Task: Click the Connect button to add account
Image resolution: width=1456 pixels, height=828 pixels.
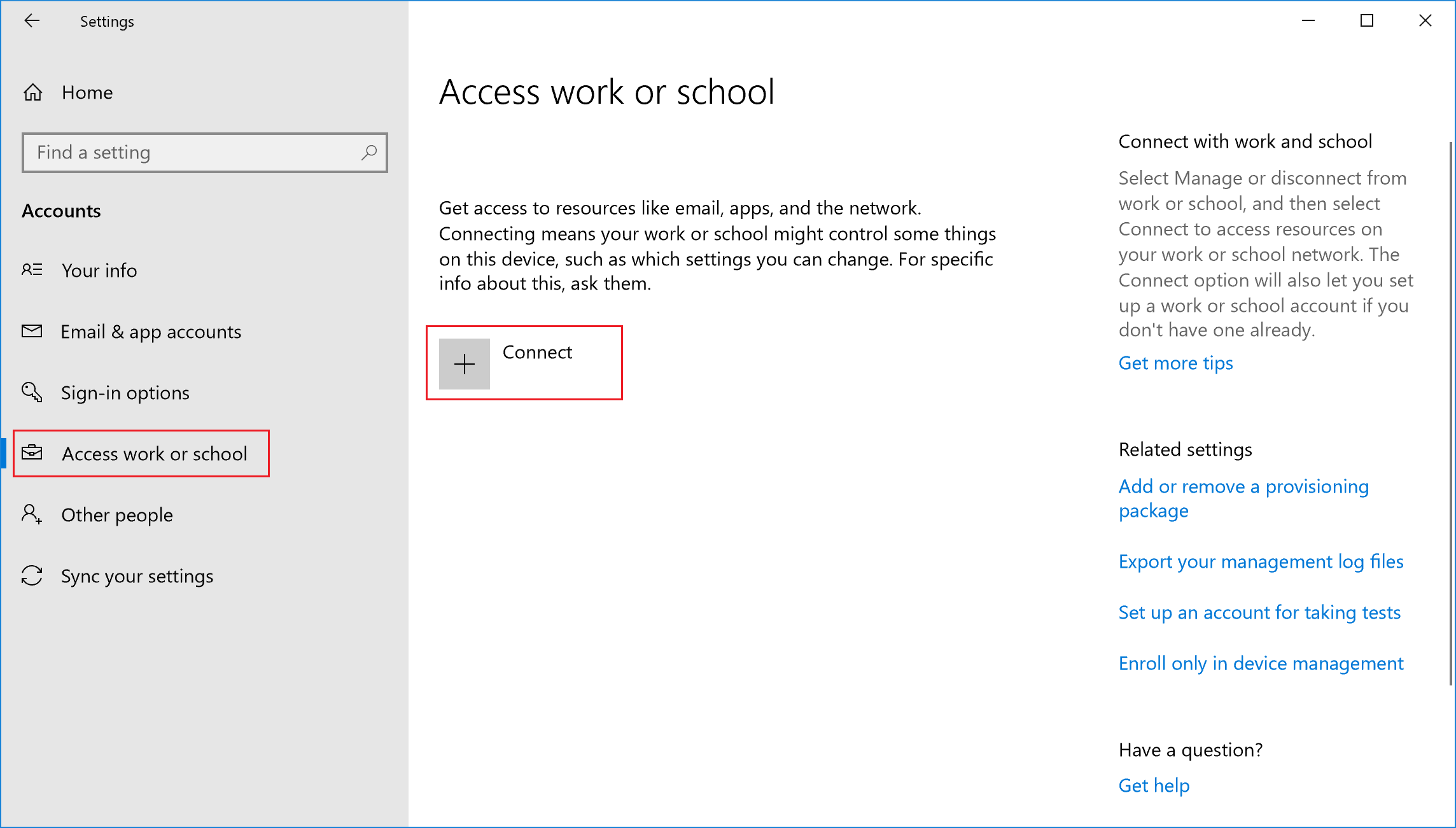Action: pyautogui.click(x=524, y=363)
